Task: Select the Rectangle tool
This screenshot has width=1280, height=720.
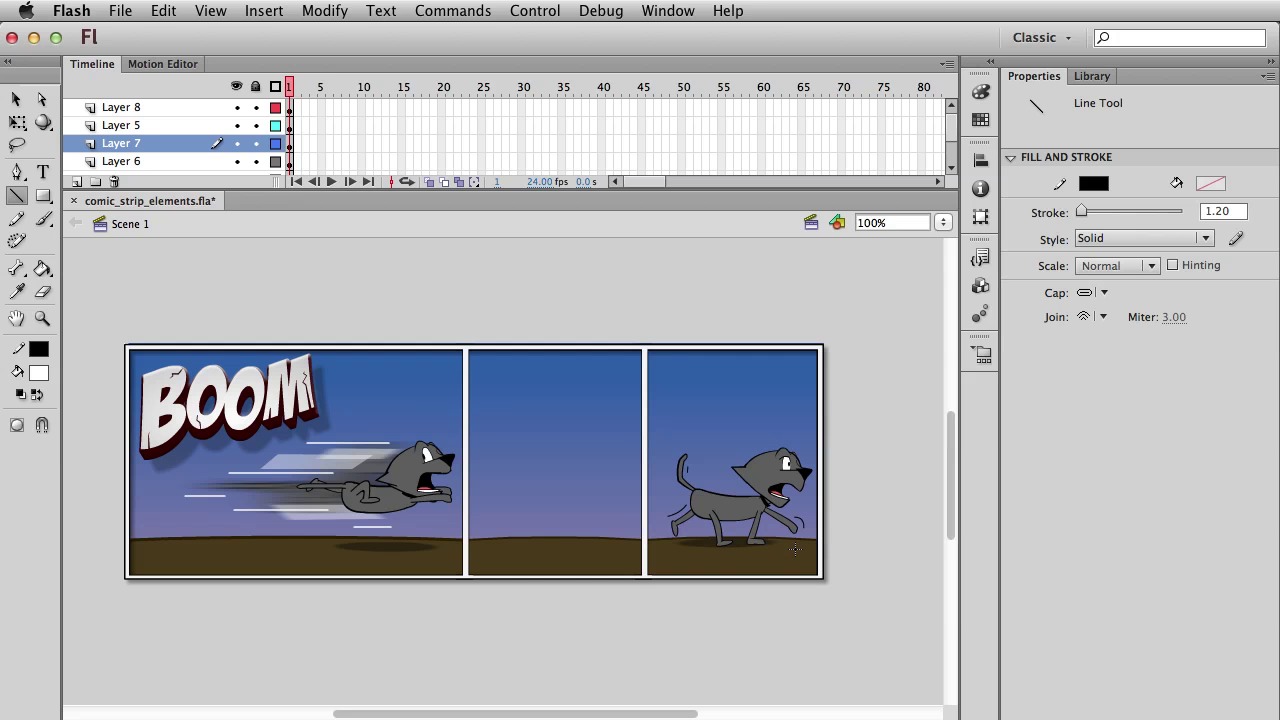Action: (x=43, y=196)
